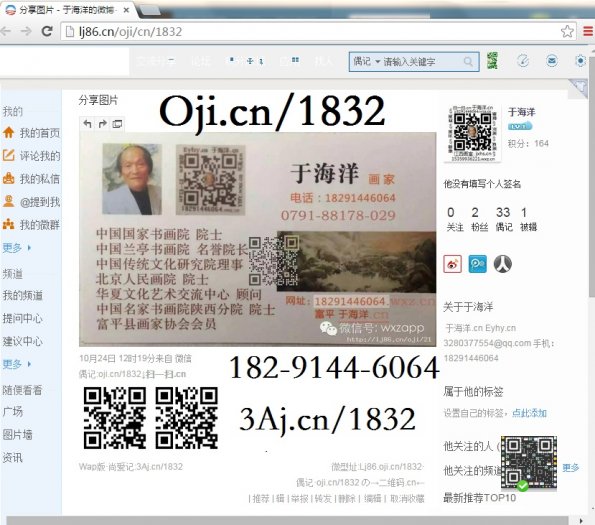Bookmark this page with the star icon
This screenshot has height=525, width=595.
[x=567, y=31]
